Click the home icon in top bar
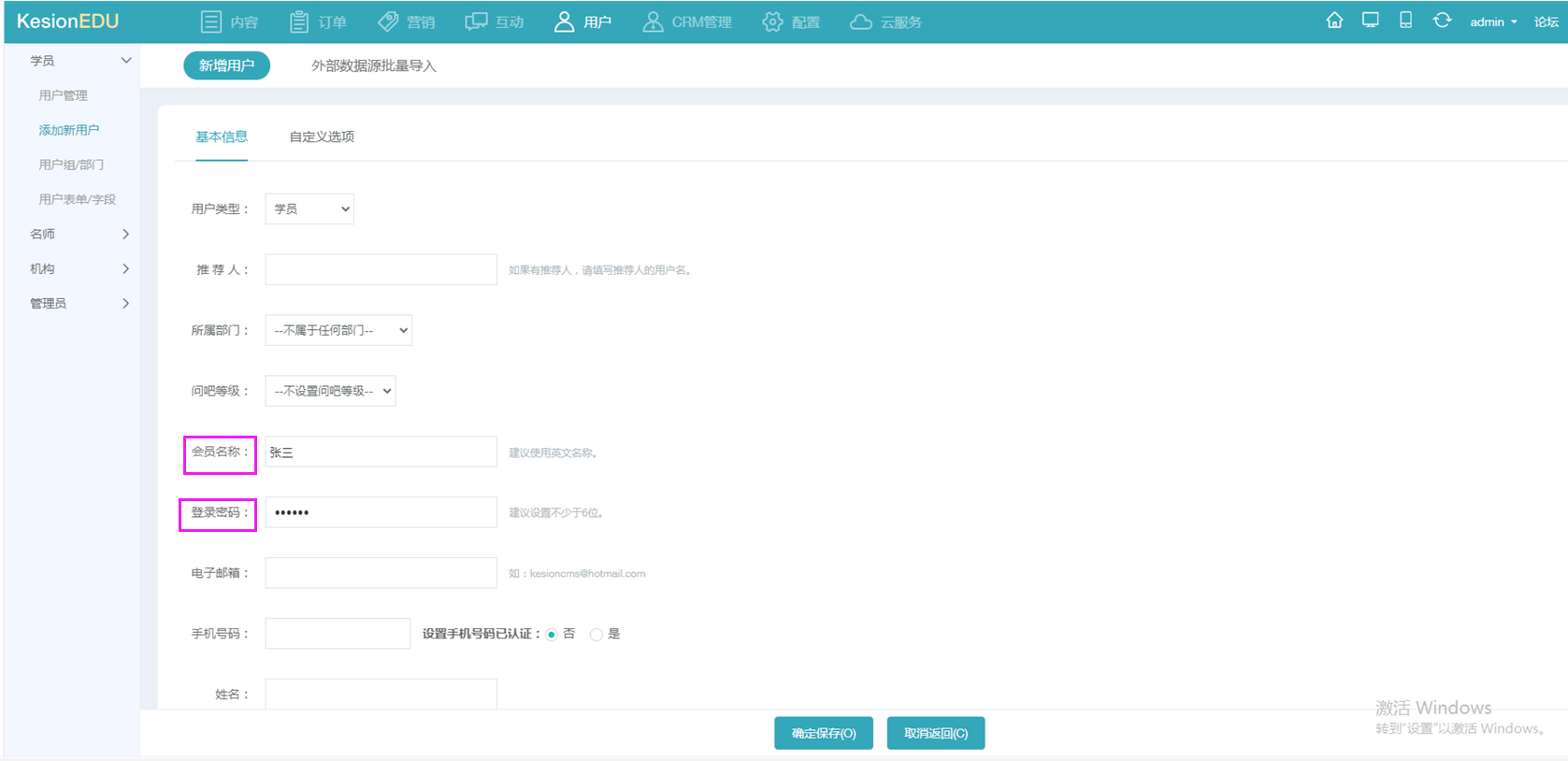 click(1334, 21)
